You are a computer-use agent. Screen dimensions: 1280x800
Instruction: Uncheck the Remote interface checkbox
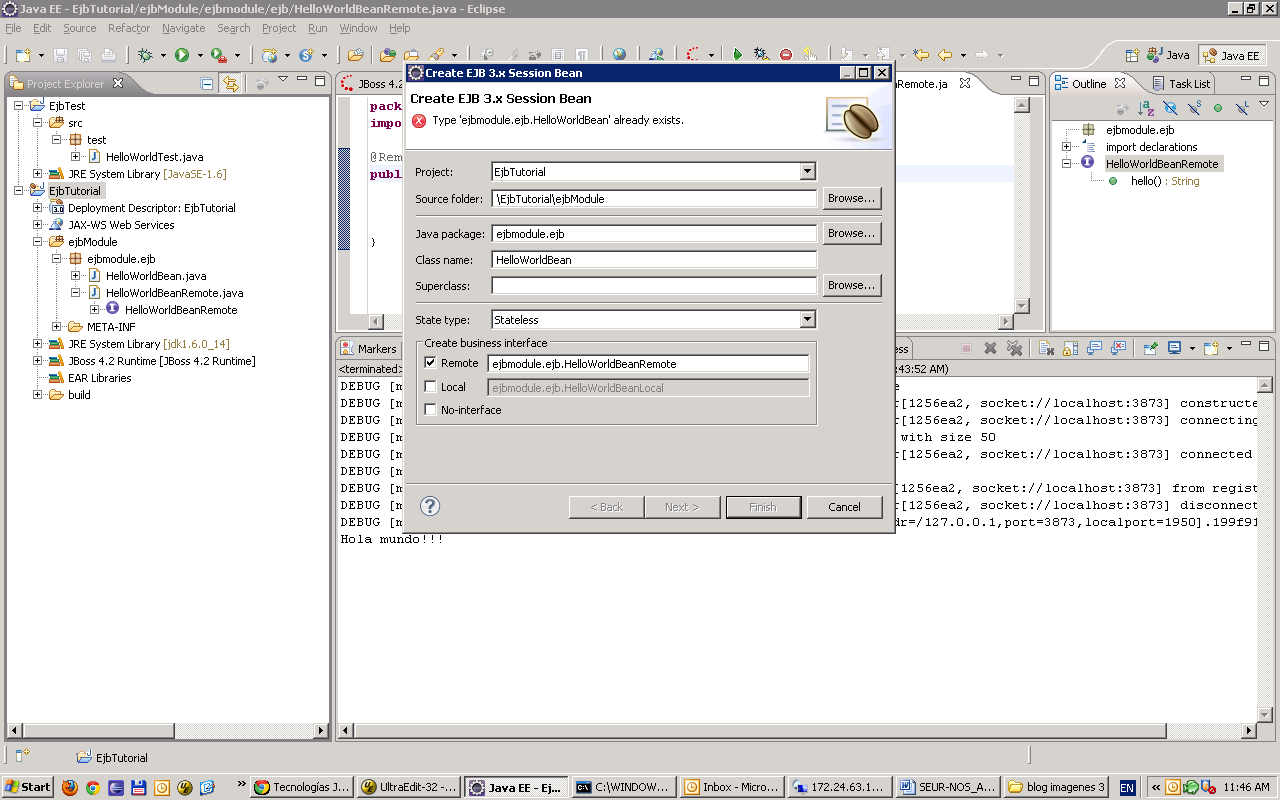coord(430,363)
